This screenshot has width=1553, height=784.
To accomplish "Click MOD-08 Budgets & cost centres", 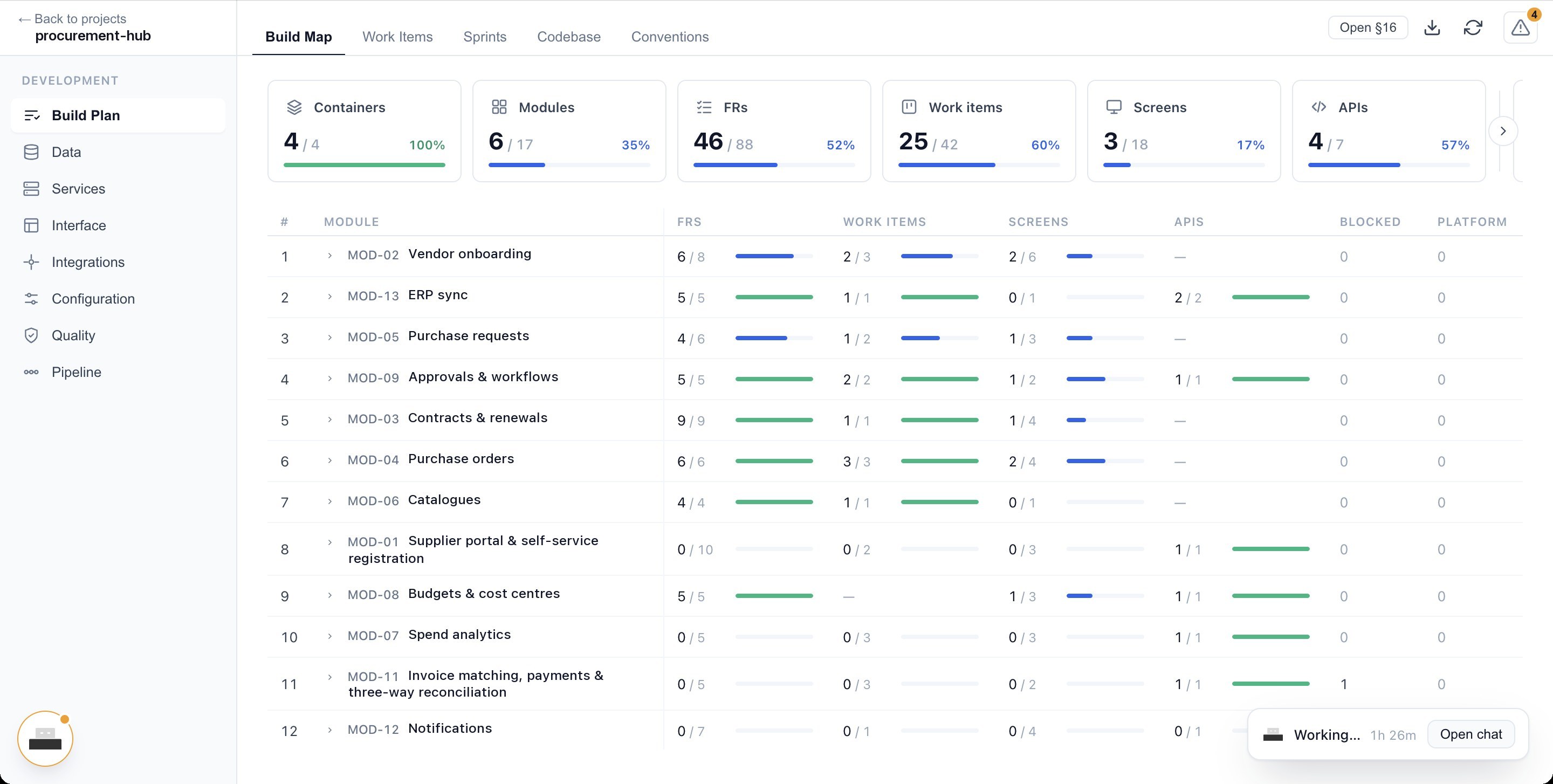I will point(453,594).
